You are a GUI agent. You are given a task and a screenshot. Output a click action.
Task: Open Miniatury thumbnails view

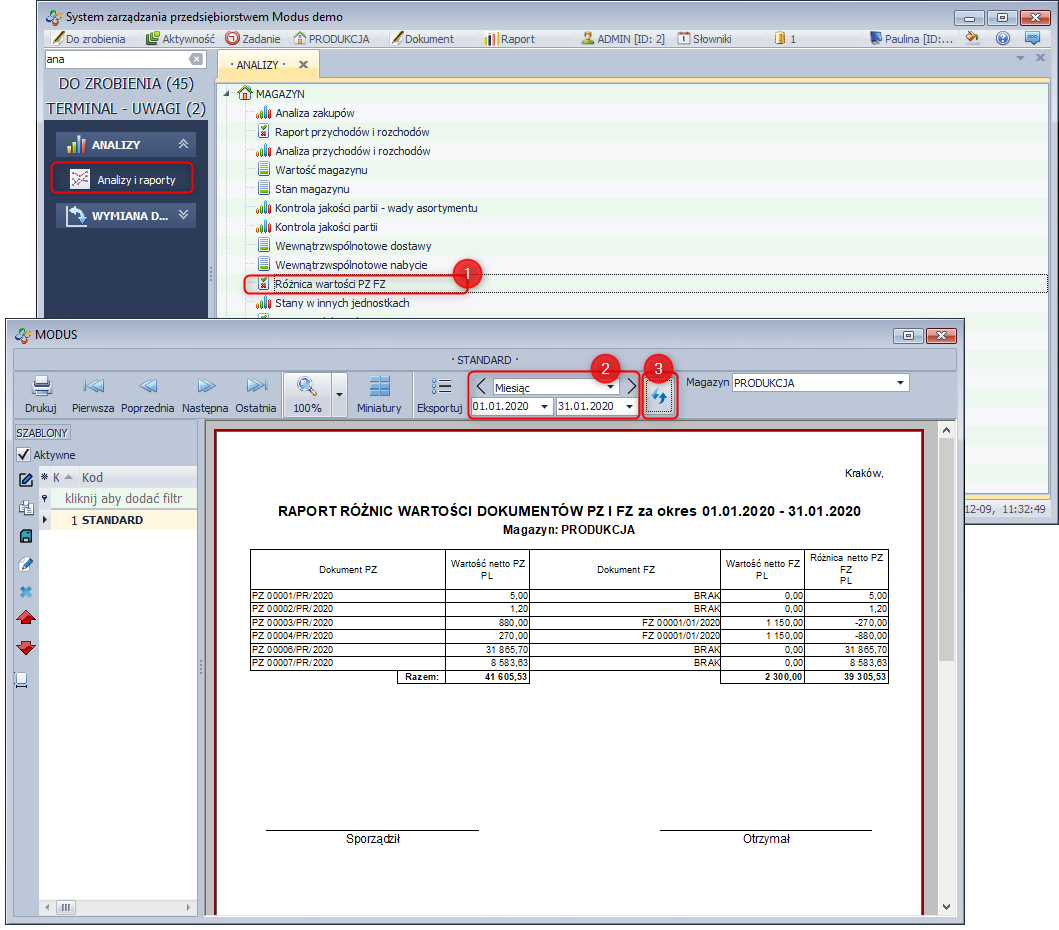379,387
